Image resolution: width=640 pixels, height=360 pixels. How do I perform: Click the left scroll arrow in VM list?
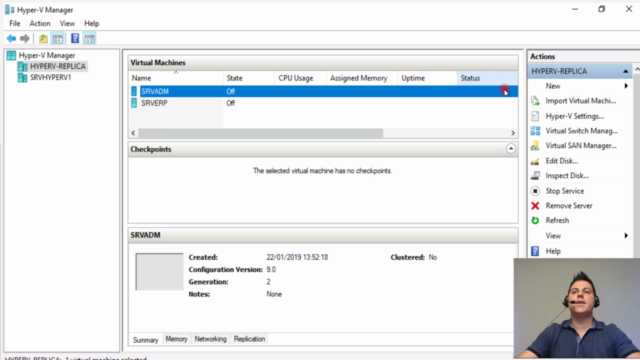pos(133,133)
